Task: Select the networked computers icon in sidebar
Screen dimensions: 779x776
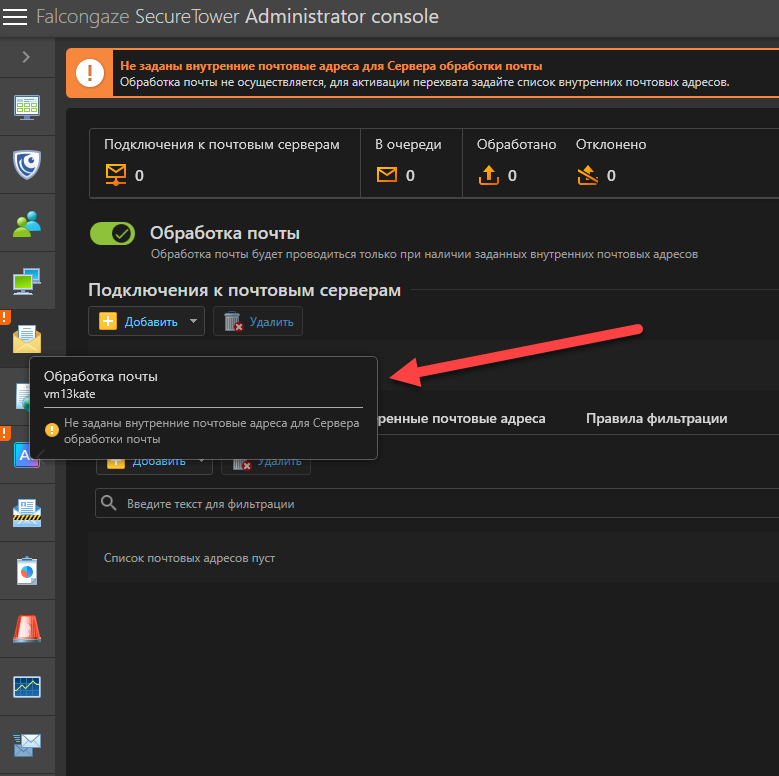Action: click(x=27, y=282)
